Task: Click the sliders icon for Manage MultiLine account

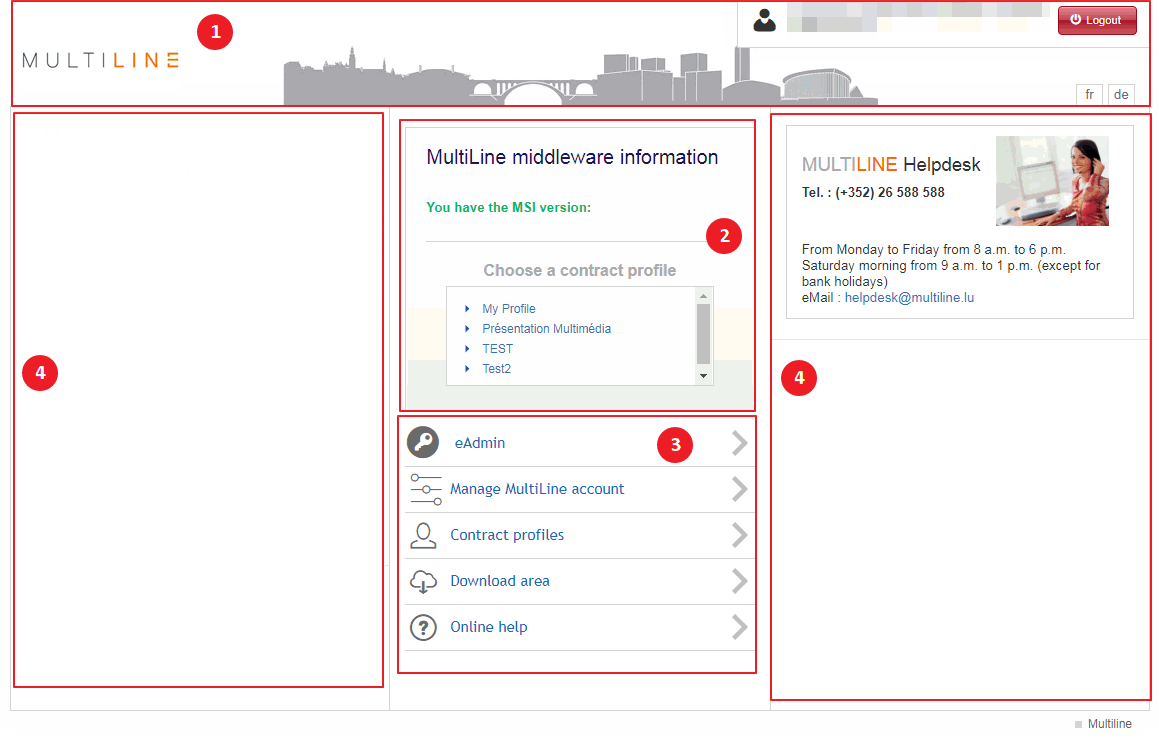Action: [x=426, y=489]
